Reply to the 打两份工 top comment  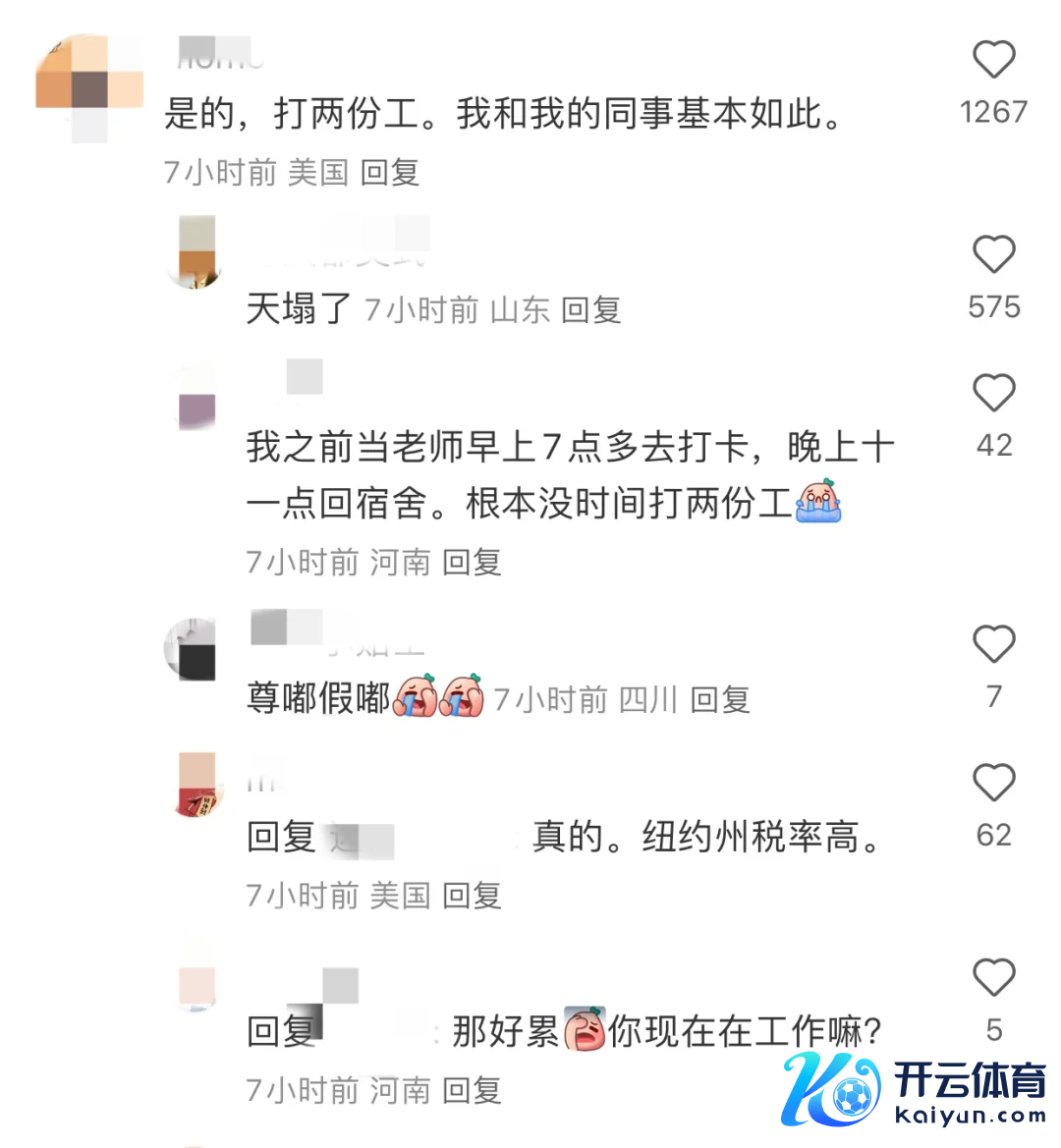tap(390, 173)
